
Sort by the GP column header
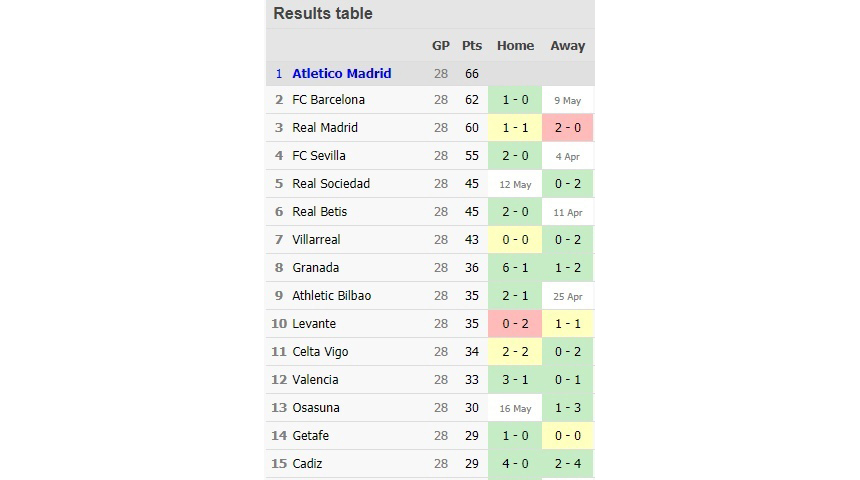(440, 46)
